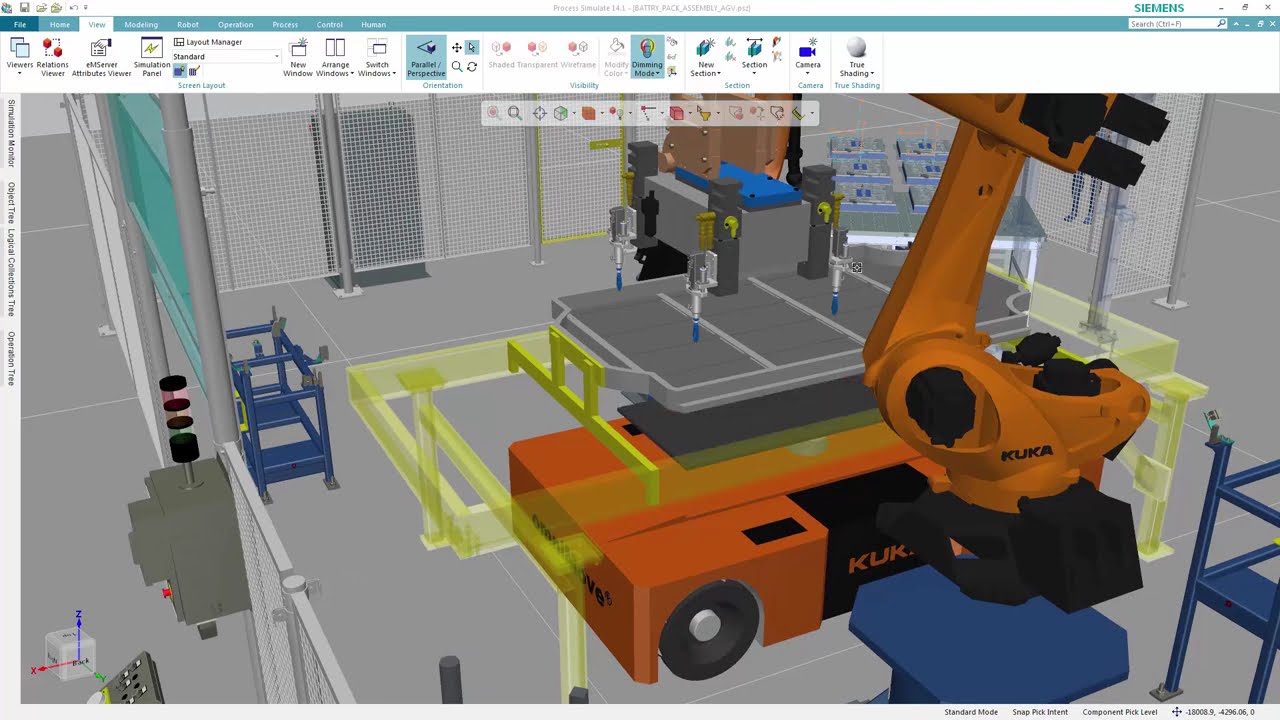The image size is (1280, 720).
Task: Toggle Parallel / Perspective view
Action: point(426,58)
